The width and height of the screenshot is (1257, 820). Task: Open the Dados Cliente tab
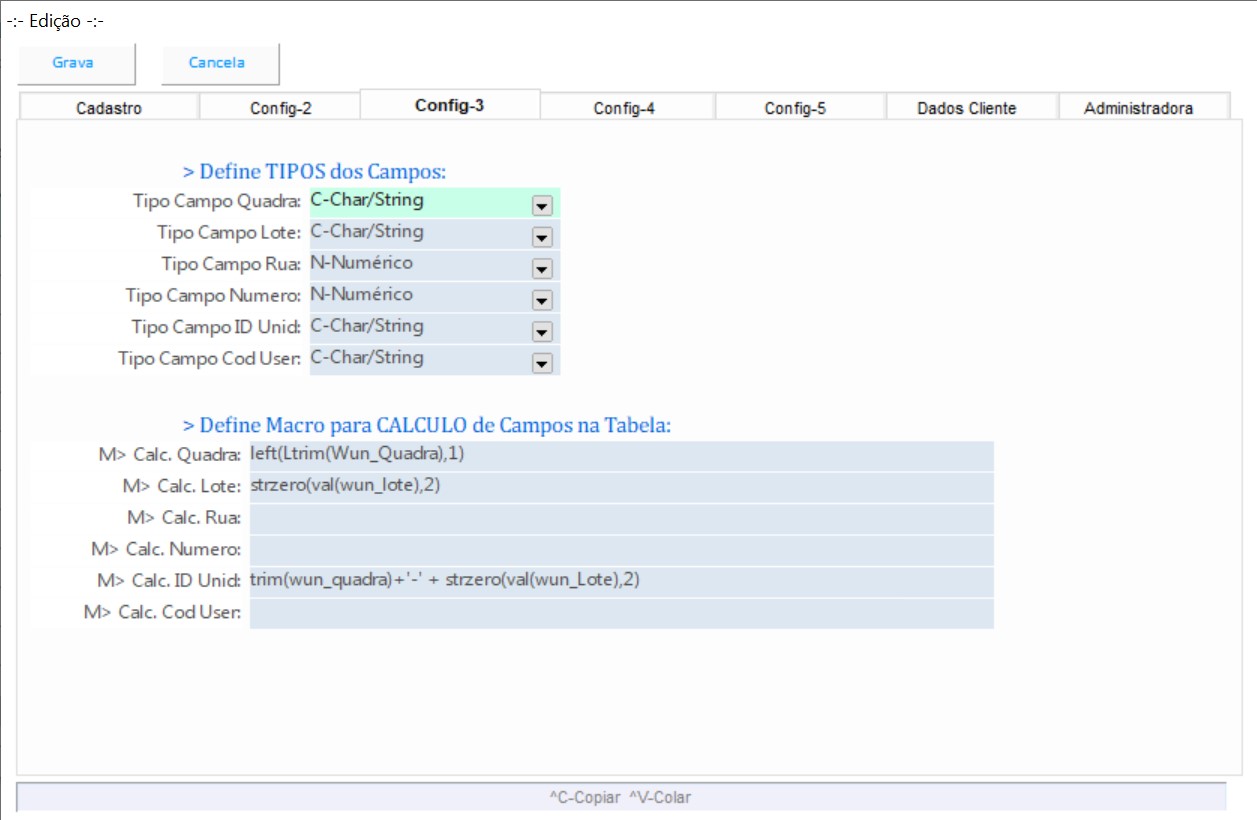coord(966,108)
